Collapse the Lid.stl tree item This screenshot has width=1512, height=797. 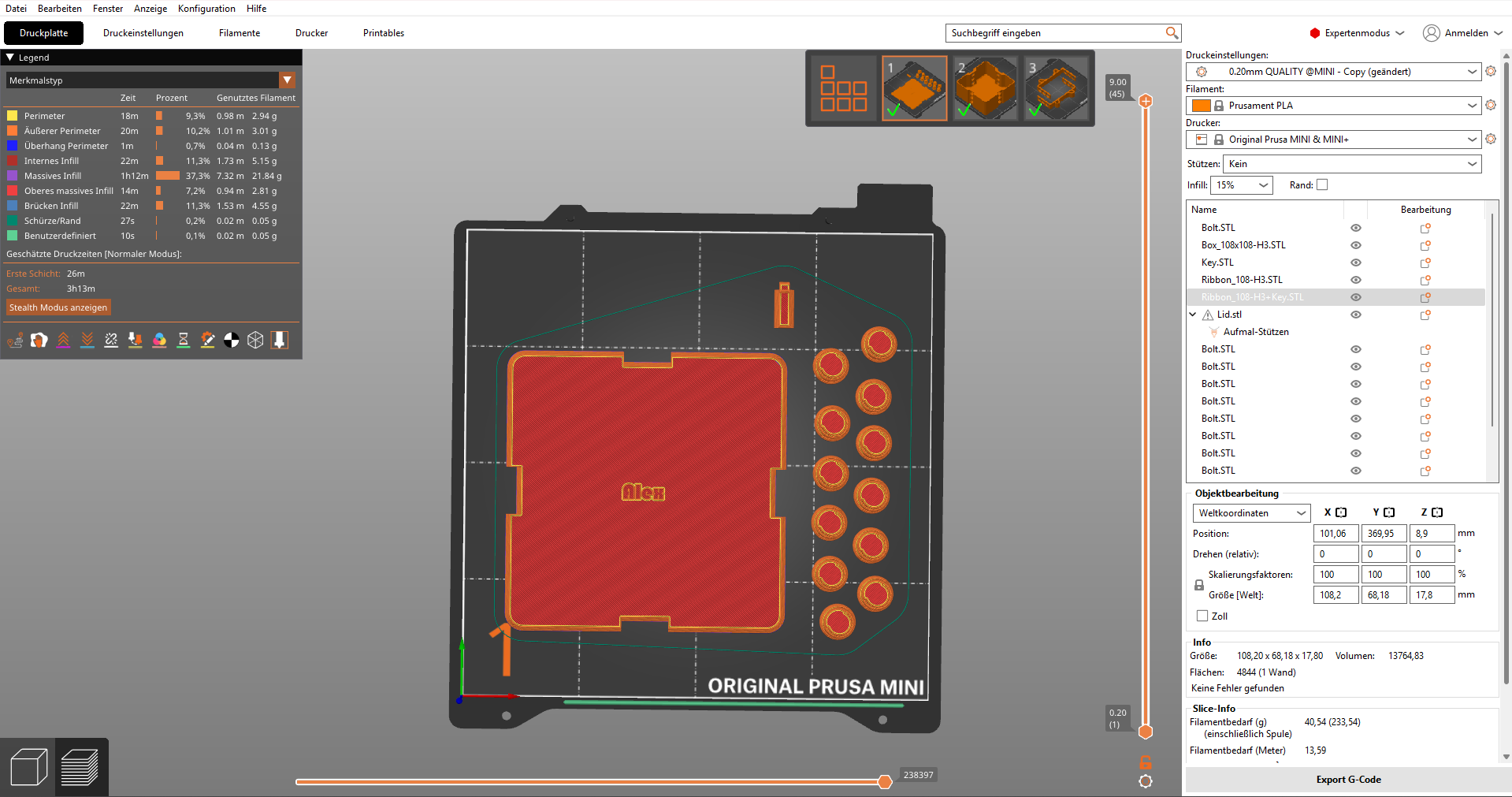coord(1193,315)
